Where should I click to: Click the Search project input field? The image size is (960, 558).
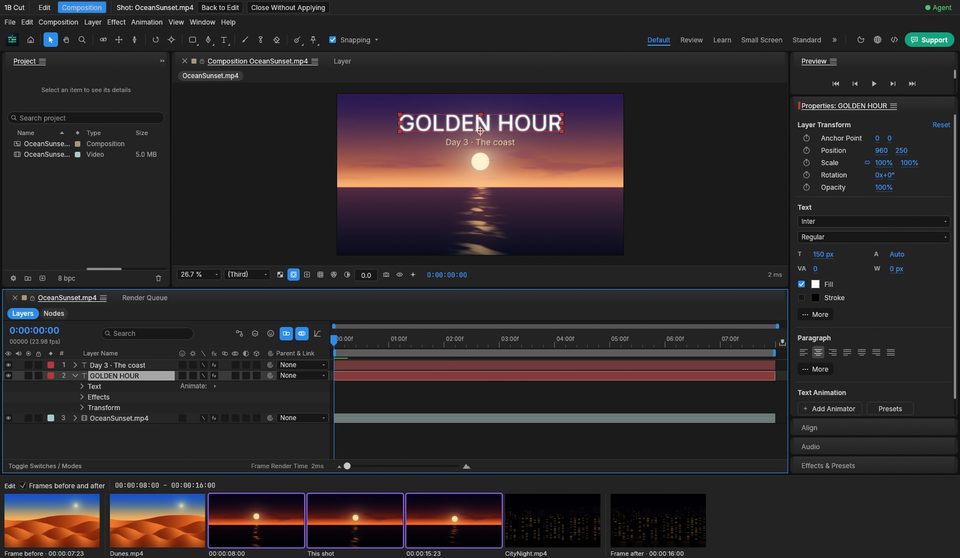pyautogui.click(x=86, y=118)
